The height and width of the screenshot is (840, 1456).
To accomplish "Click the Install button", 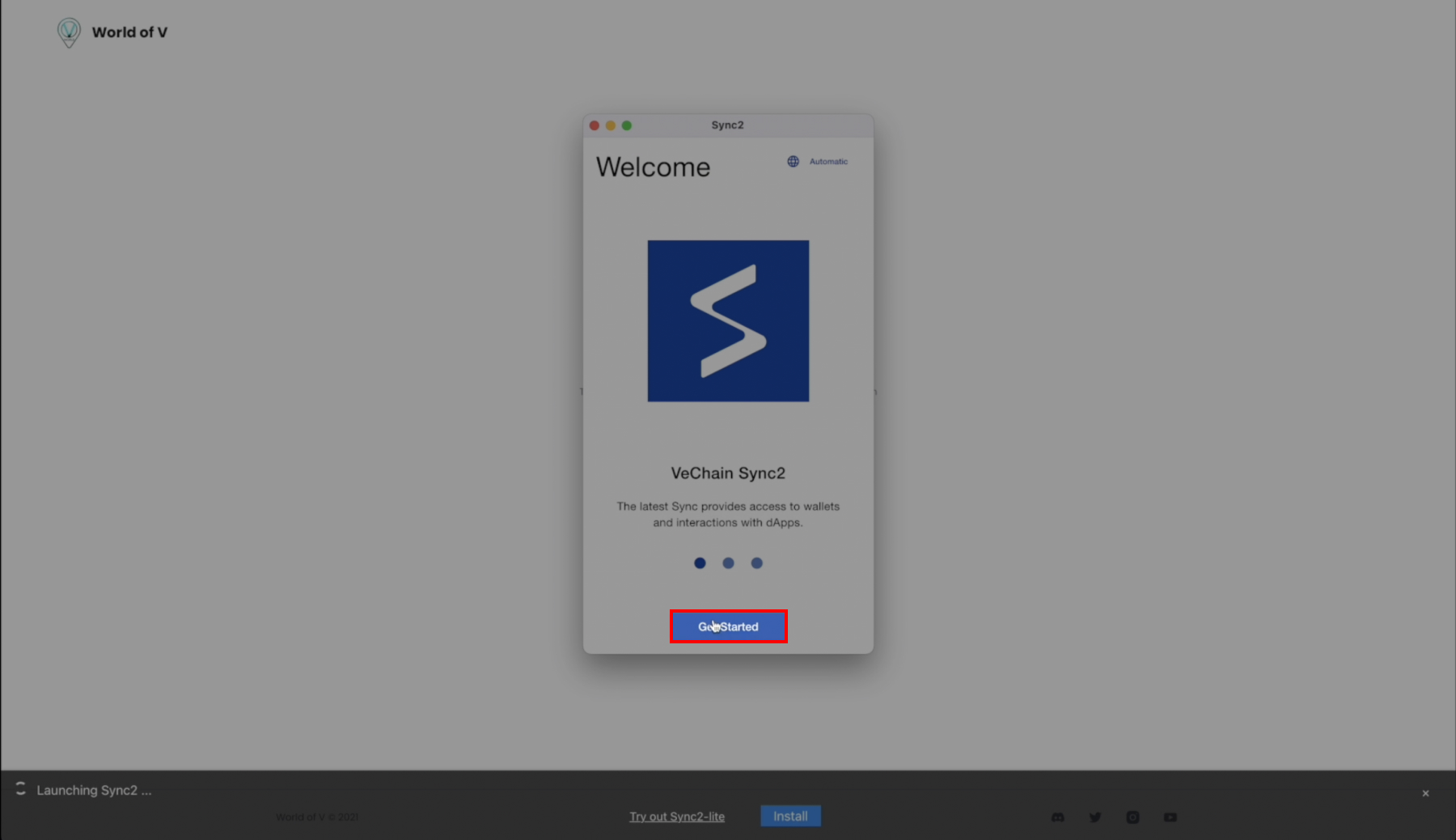I will [x=790, y=816].
